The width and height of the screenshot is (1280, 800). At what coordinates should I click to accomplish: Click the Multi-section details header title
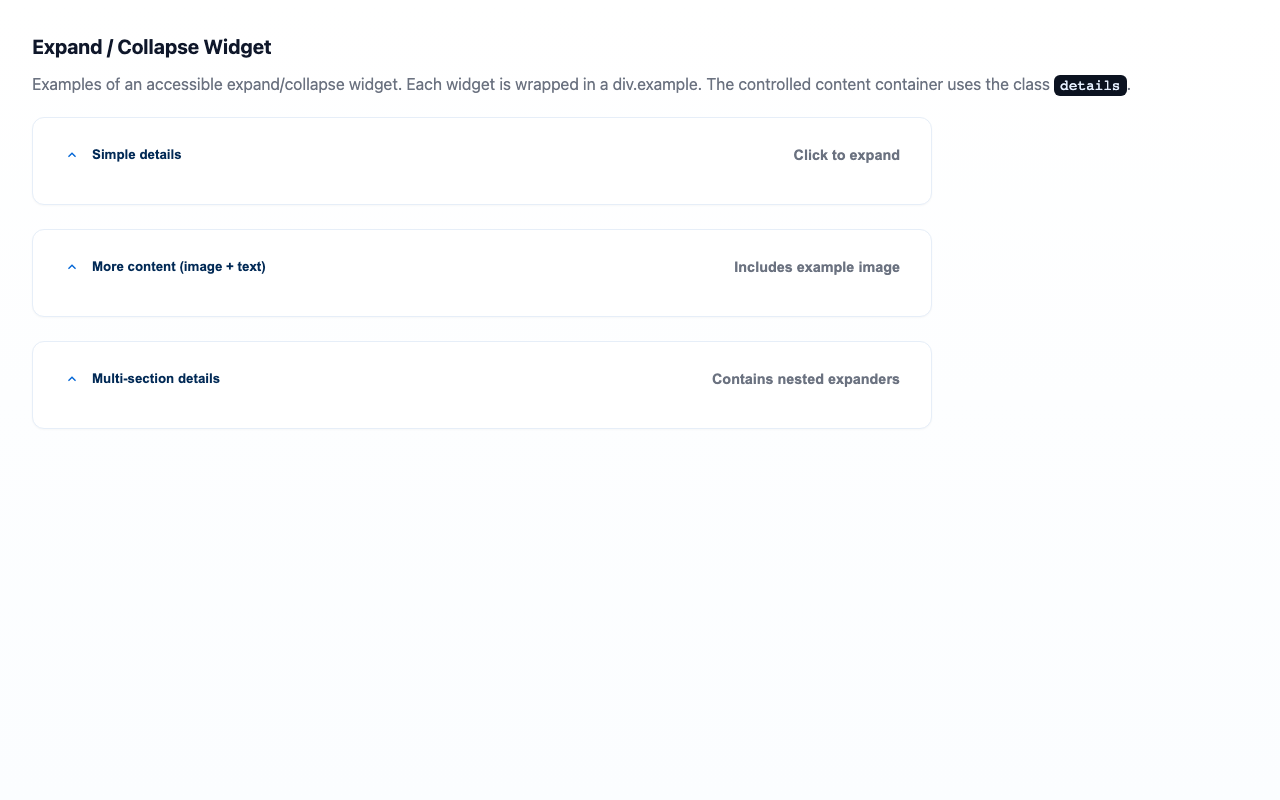click(156, 378)
